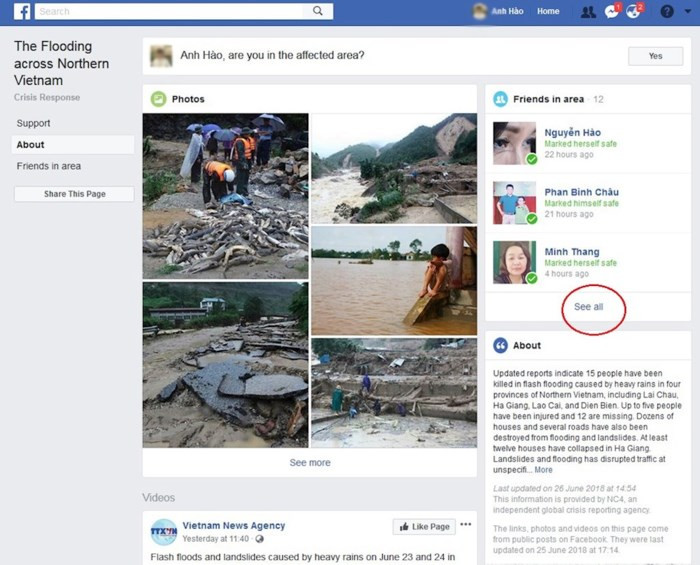Click the Facebook logo icon
700x565 pixels.
pos(21,12)
